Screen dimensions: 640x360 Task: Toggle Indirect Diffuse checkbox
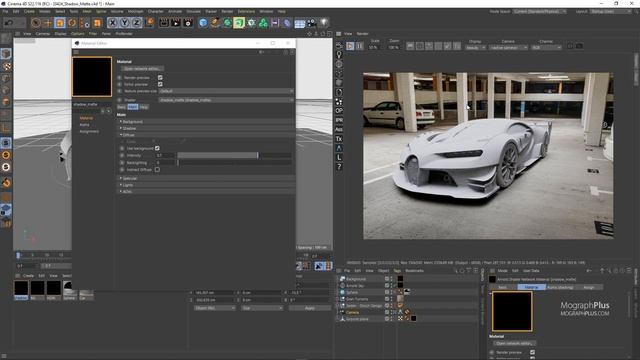point(157,169)
